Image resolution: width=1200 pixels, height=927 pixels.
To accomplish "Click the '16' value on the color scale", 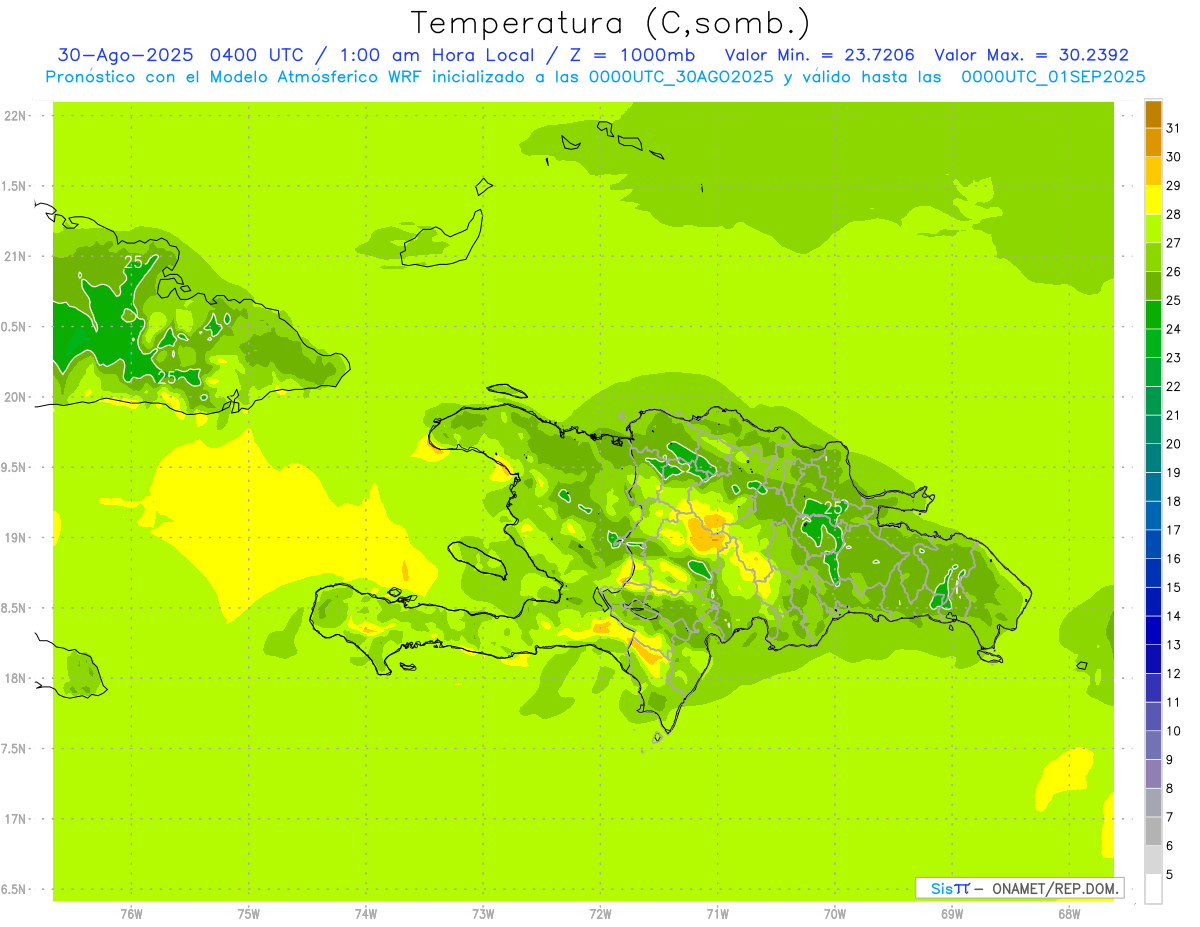I will pos(1174,559).
